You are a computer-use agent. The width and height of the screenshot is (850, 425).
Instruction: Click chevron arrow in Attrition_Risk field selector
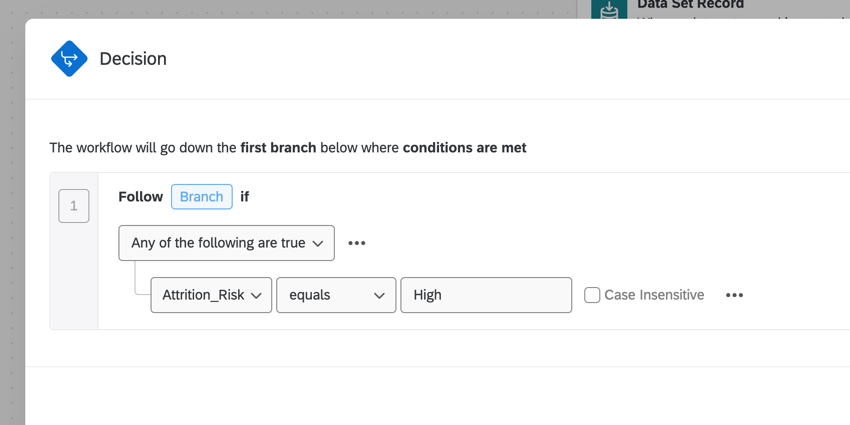tap(256, 296)
